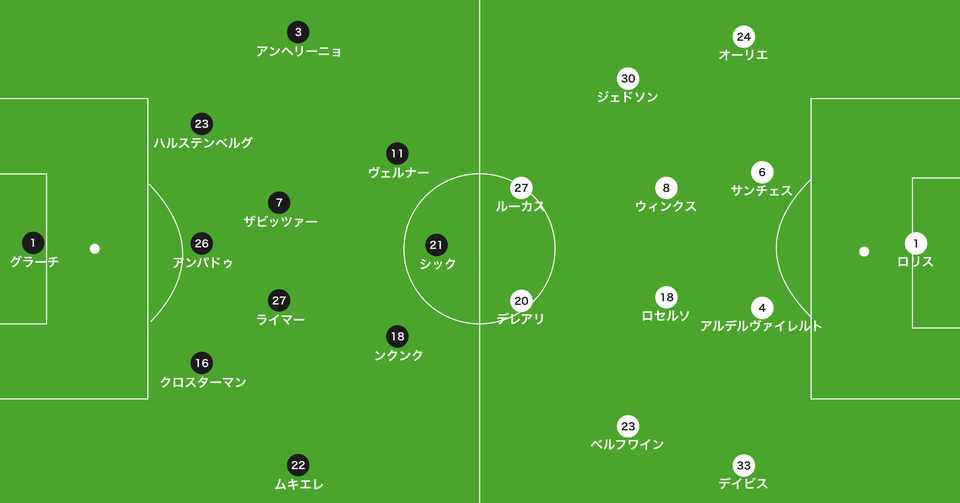
Task: Click black number 11 marker ヴェルナー
Action: [x=398, y=153]
